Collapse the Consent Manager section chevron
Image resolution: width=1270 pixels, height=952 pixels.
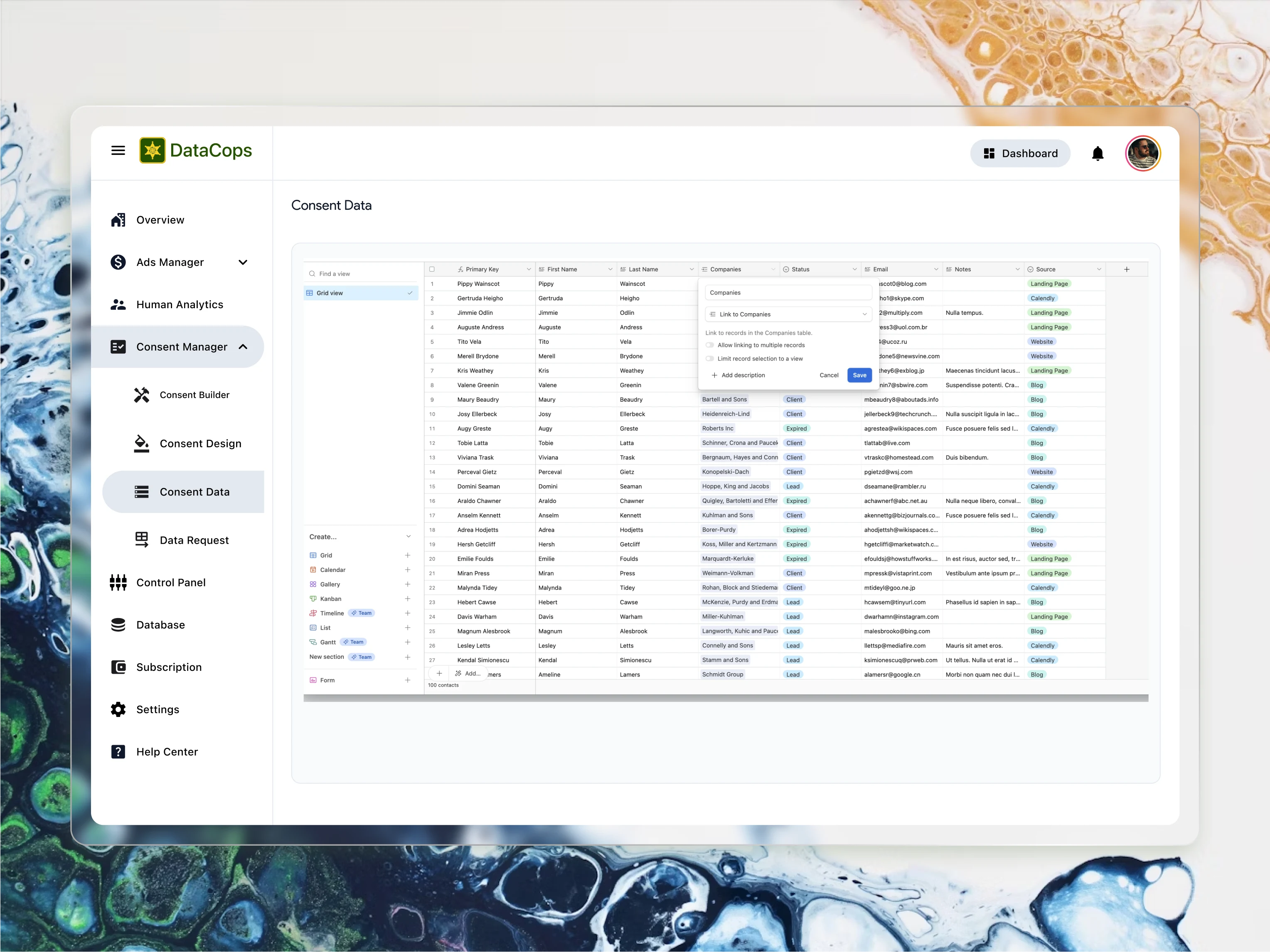(x=242, y=346)
